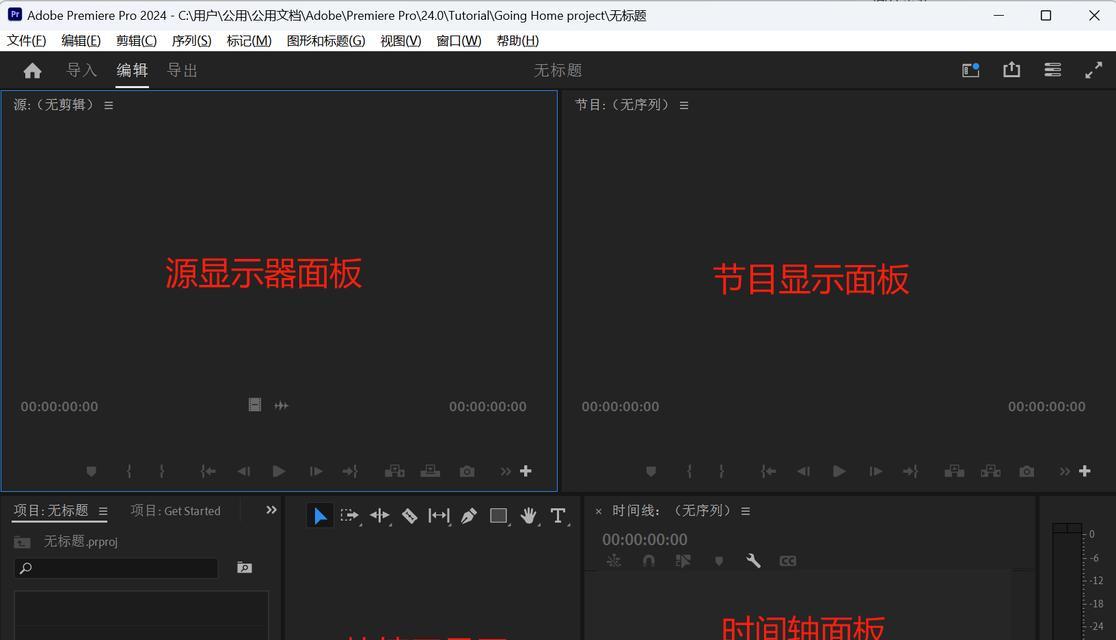This screenshot has height=640, width=1116.
Task: Expand Source monitor overflow buttons chevron
Action: 505,471
